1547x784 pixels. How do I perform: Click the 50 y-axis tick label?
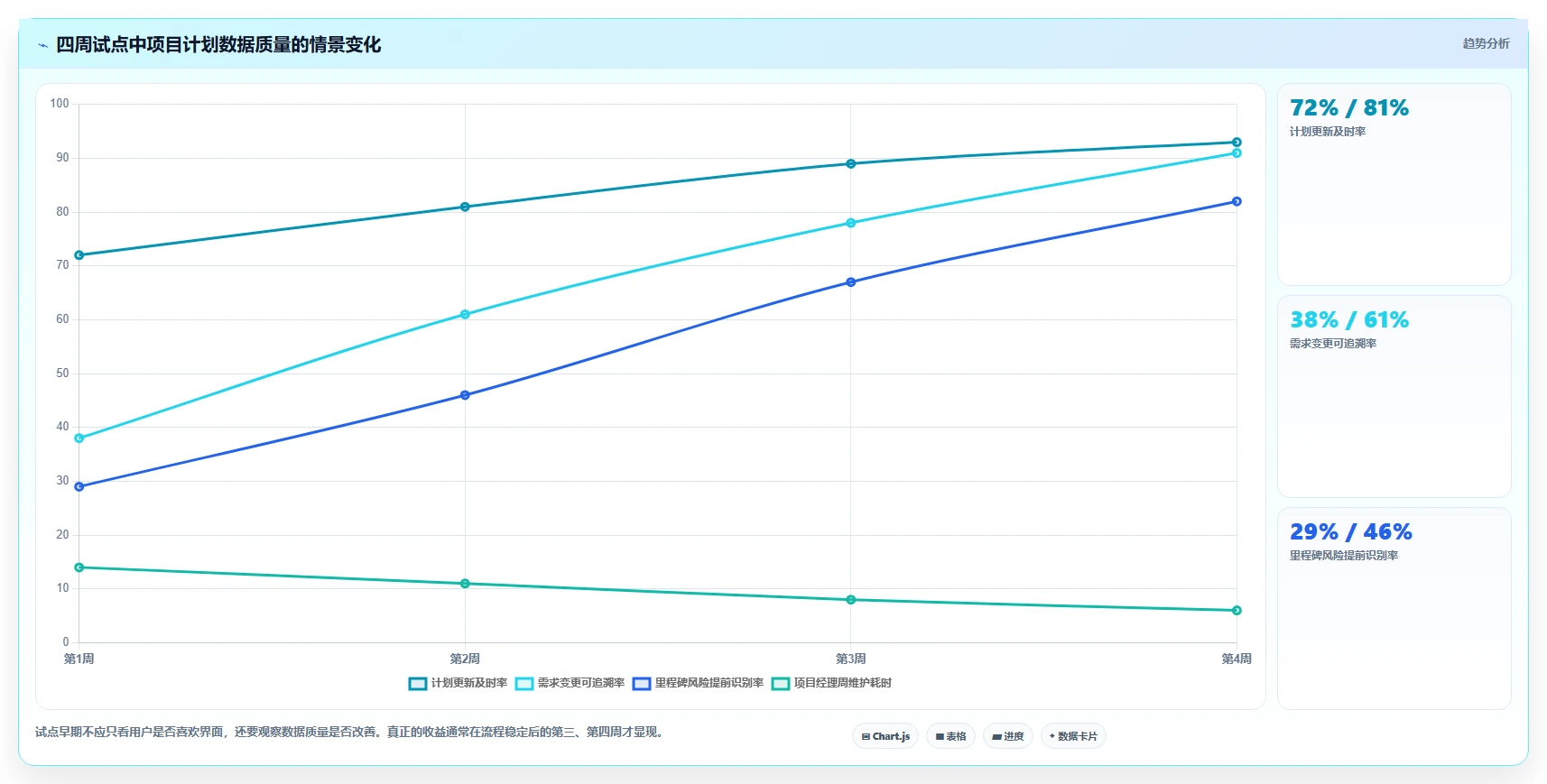coord(62,373)
